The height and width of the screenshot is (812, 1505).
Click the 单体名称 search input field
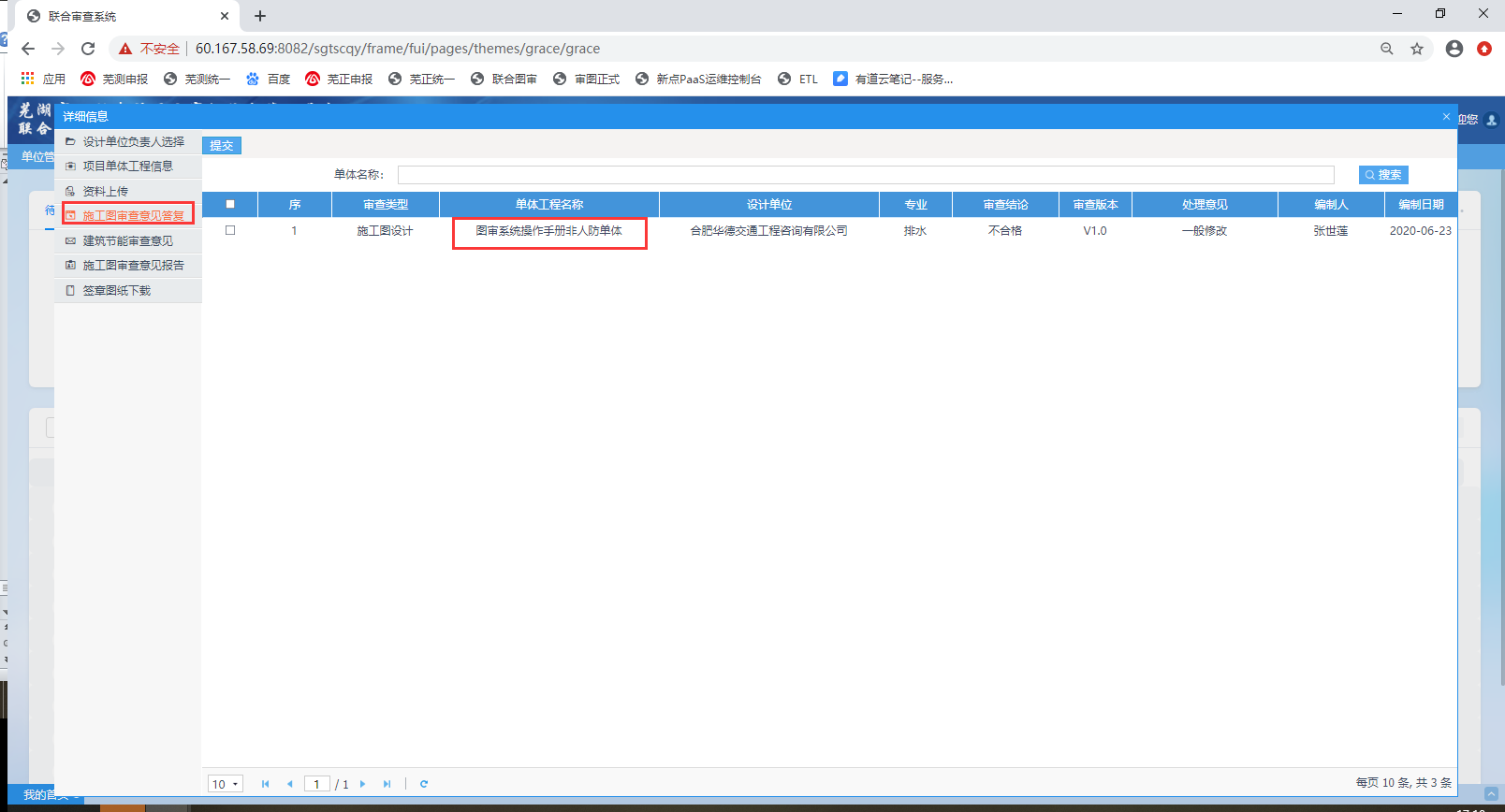click(865, 175)
